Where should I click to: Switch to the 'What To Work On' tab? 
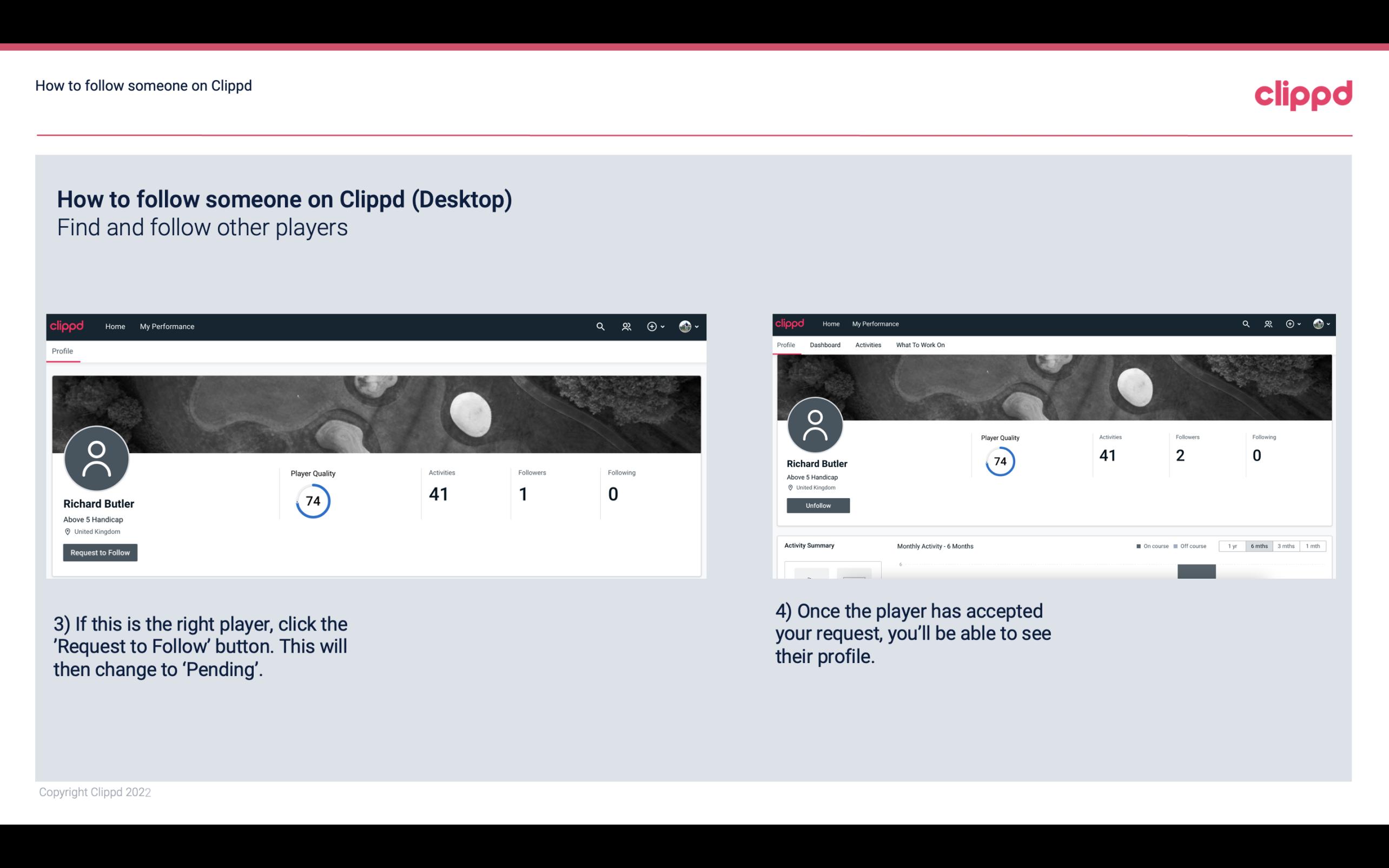[920, 345]
